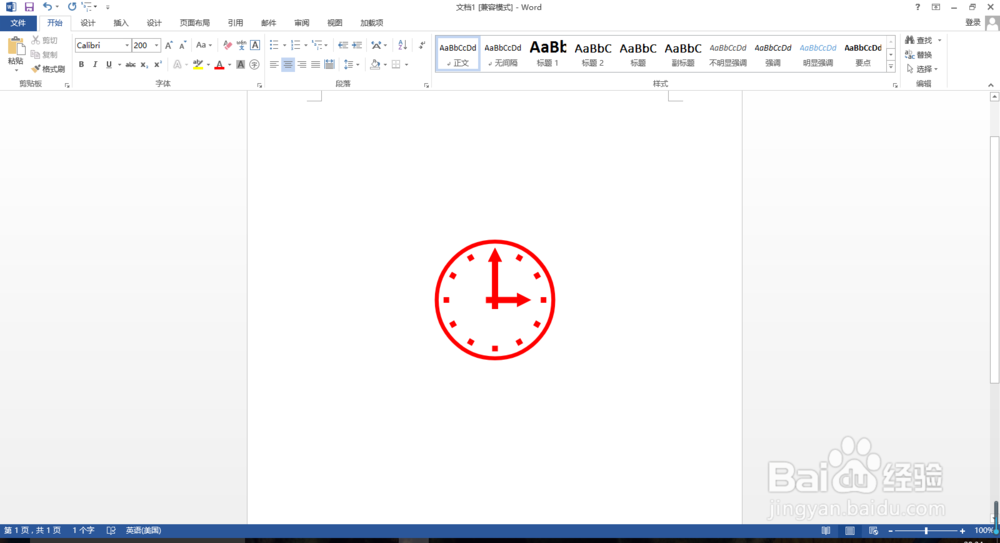Click the Paste clipboard icon

pos(15,47)
